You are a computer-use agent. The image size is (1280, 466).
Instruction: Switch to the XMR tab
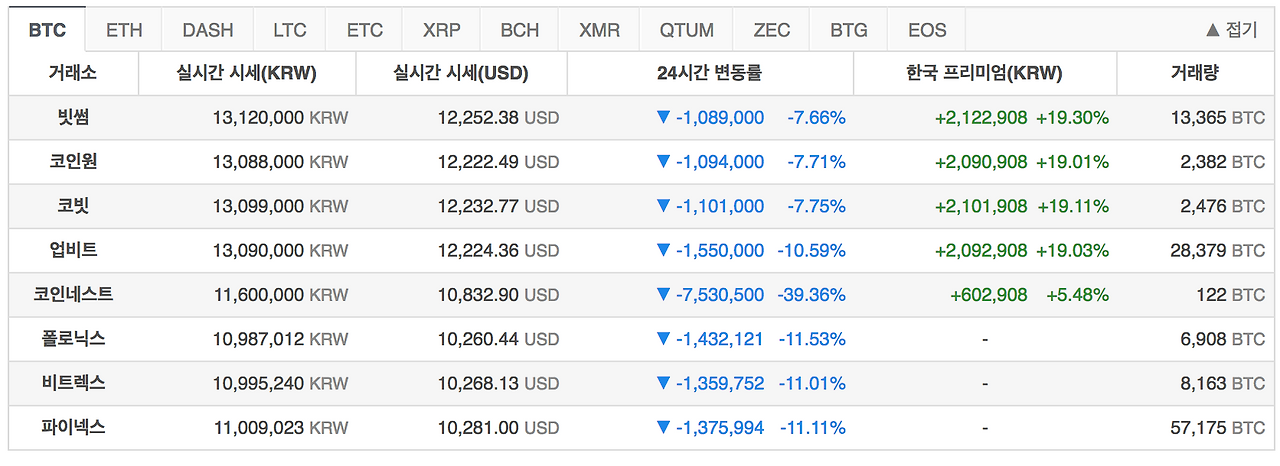tap(599, 30)
